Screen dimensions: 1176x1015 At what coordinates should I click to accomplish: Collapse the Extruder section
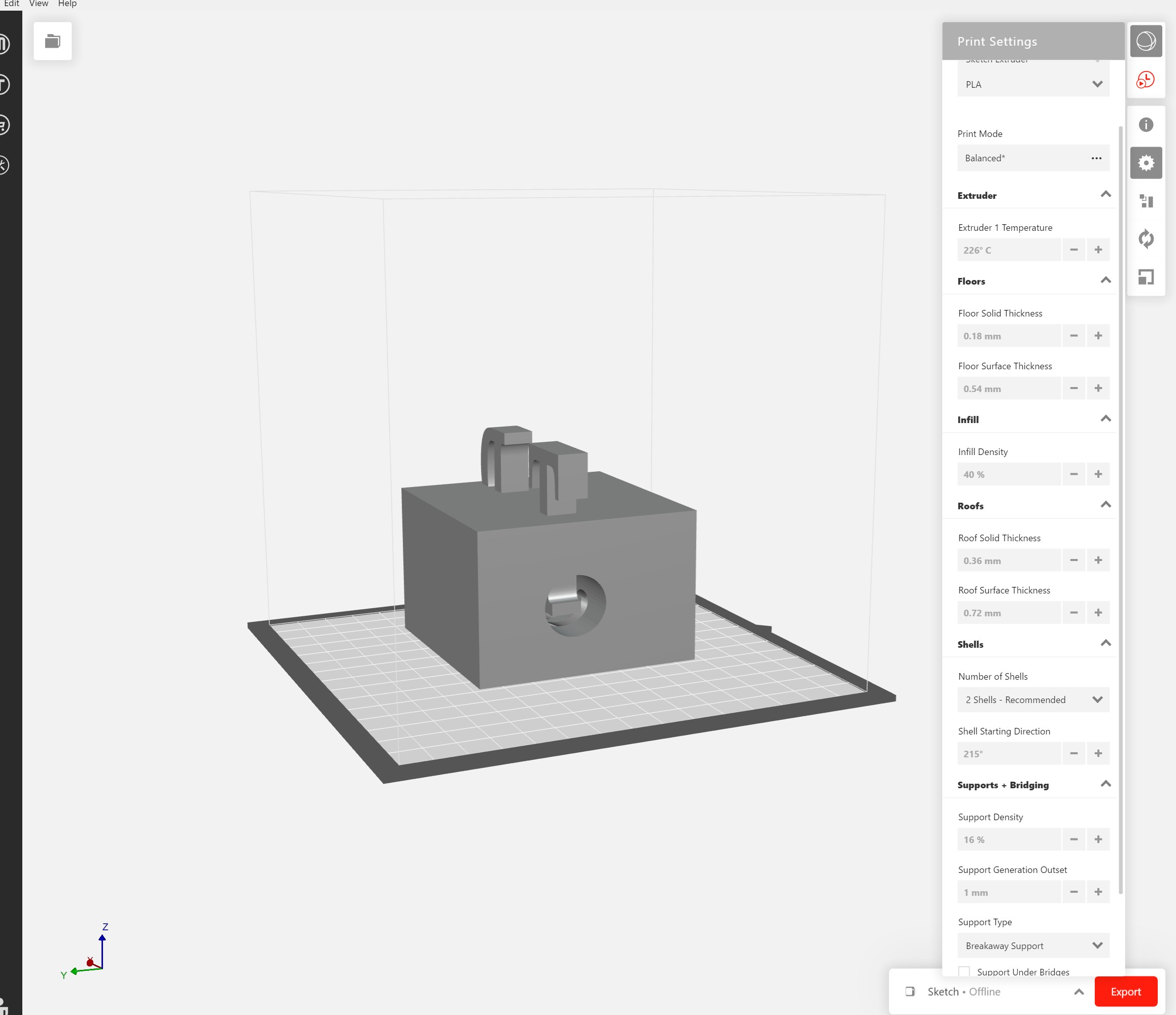[1105, 195]
